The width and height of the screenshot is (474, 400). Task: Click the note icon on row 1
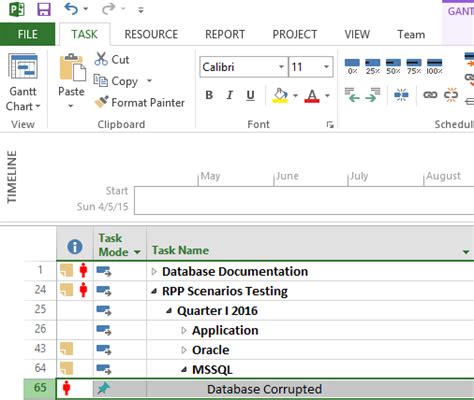66,270
